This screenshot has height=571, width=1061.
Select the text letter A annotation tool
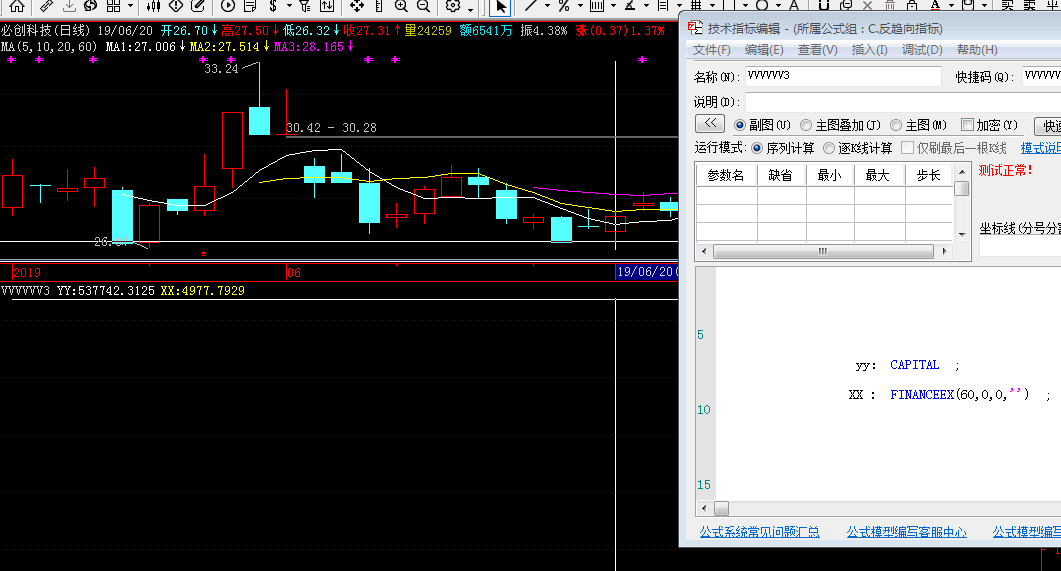click(x=794, y=5)
